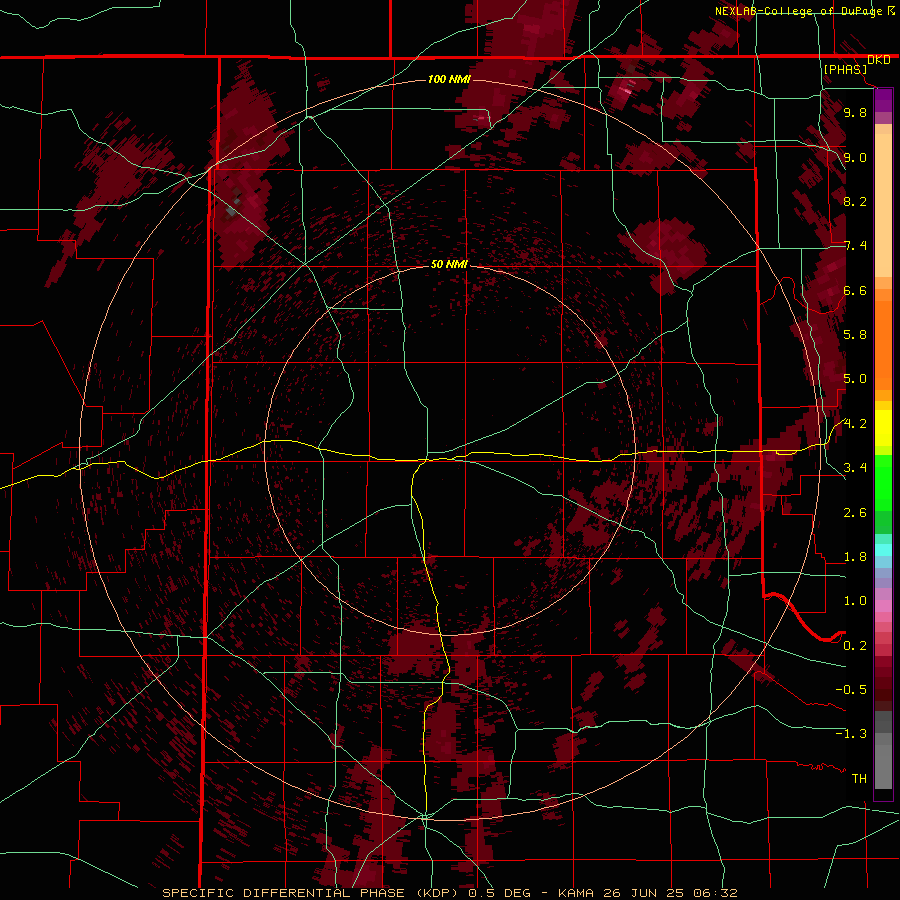This screenshot has width=900, height=900.
Task: Click the 1.0 value on color scale
Action: click(855, 601)
